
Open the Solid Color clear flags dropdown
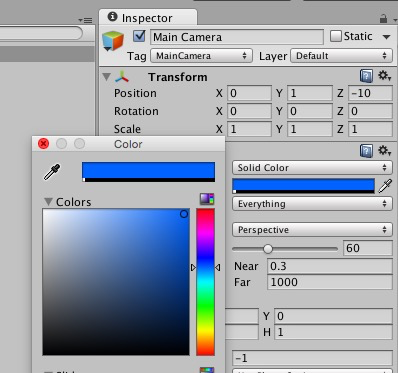point(312,168)
